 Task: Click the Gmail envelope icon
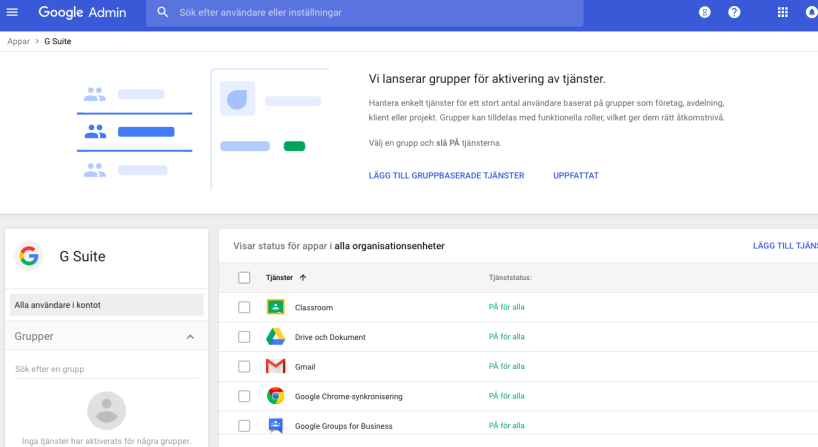(275, 366)
